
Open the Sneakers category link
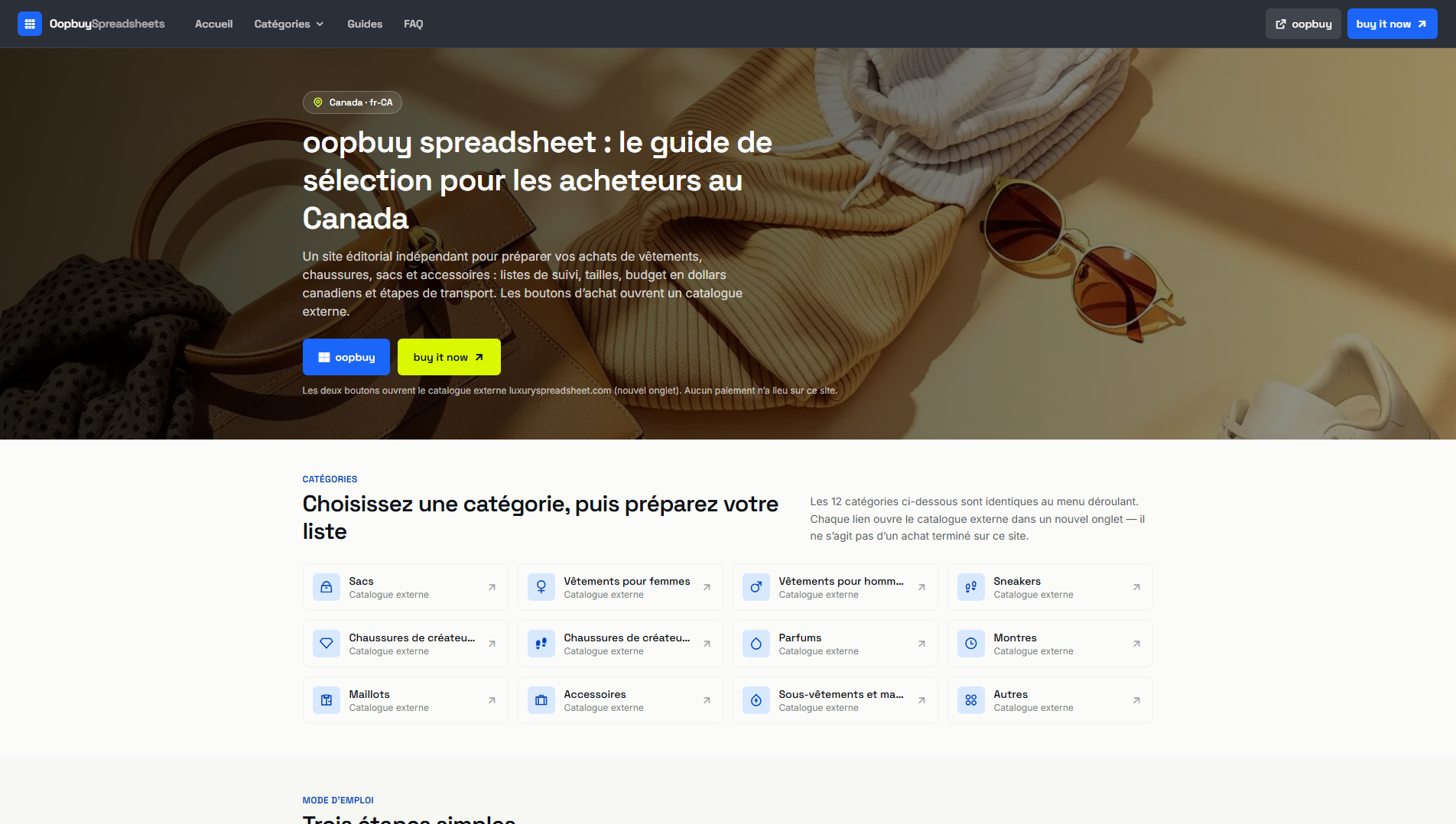1050,587
